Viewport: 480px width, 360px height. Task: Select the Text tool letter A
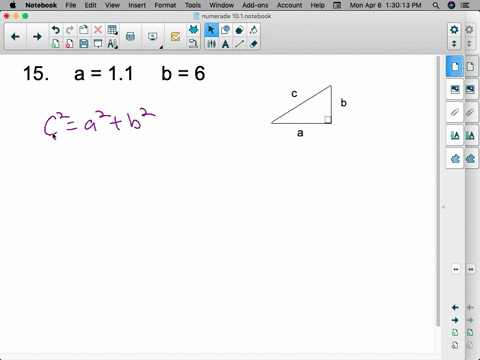[x=225, y=44]
